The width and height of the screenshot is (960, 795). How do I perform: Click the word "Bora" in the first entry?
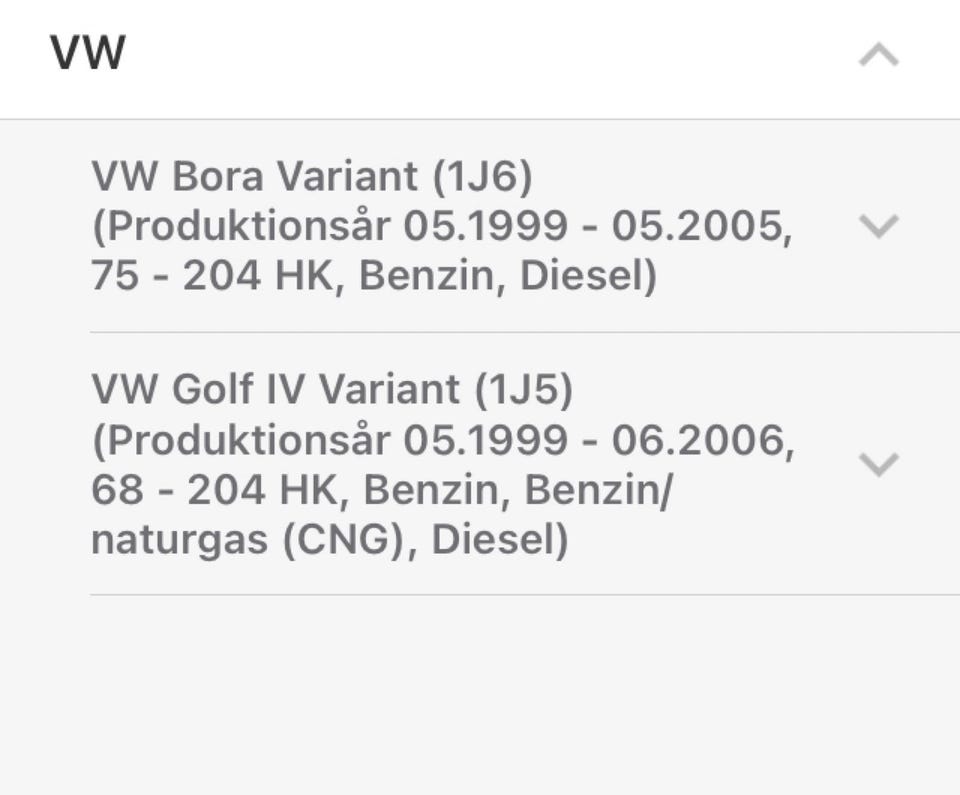tap(218, 177)
